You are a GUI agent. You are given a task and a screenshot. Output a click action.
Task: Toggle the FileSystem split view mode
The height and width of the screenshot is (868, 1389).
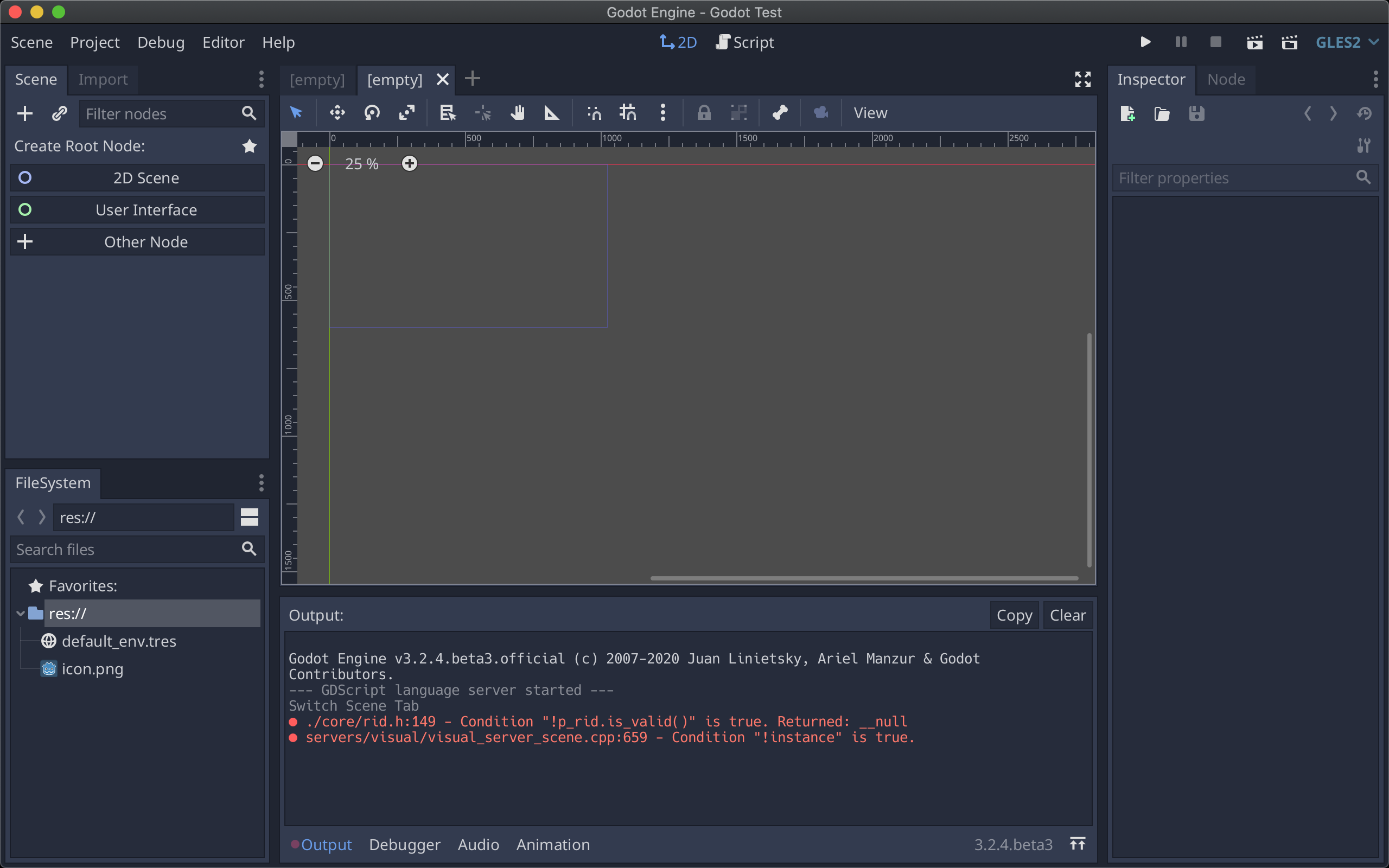pos(249,517)
